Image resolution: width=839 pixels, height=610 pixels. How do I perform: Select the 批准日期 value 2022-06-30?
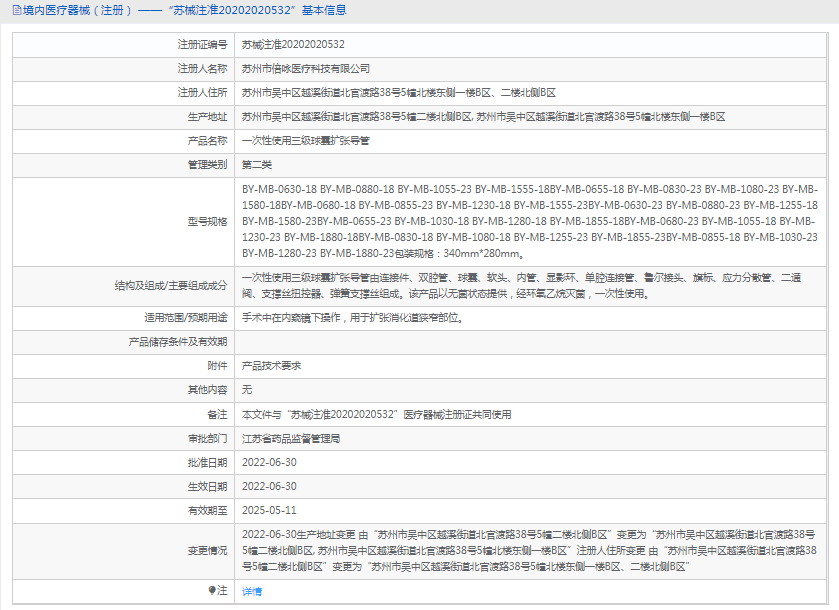269,463
